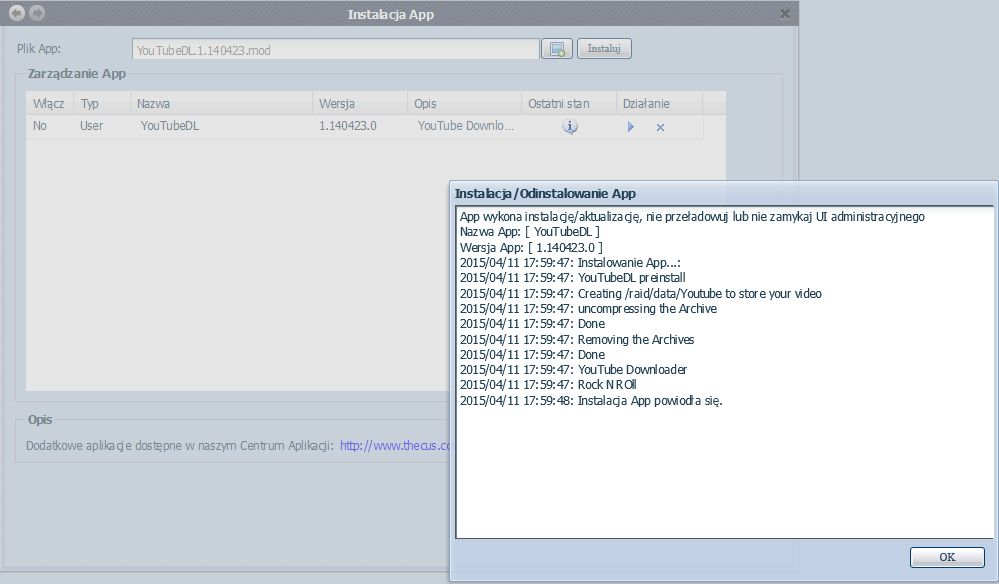The height and width of the screenshot is (584, 999).
Task: Open the browse file icon next to Plik App
Action: [557, 49]
